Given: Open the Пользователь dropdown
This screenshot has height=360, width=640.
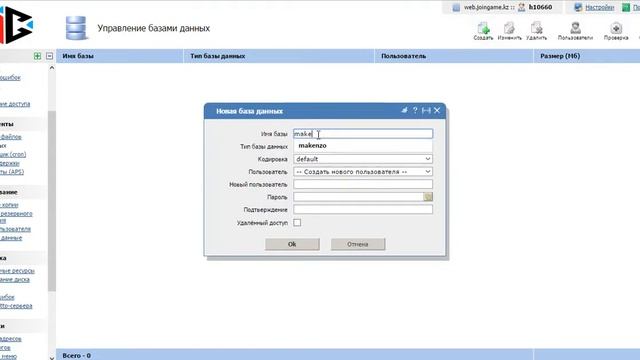Looking at the screenshot, I should pyautogui.click(x=363, y=172).
